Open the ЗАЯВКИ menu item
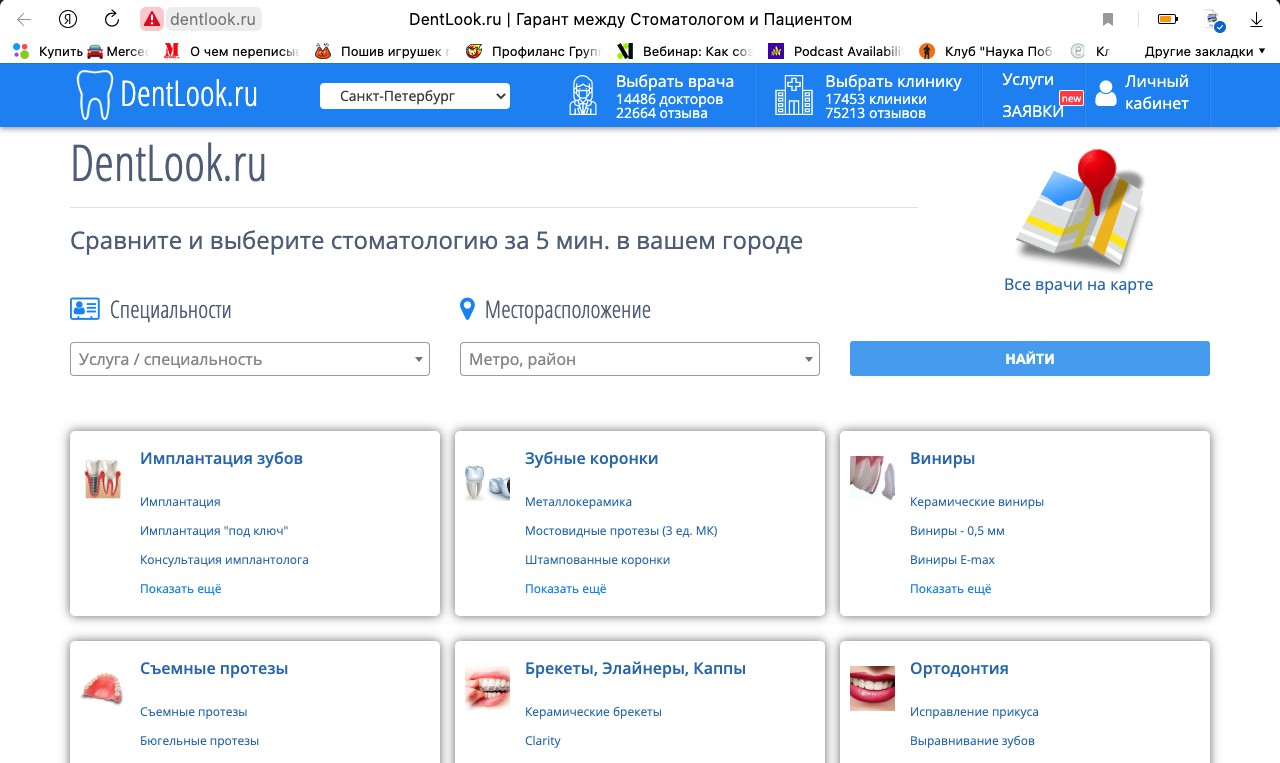Image resolution: width=1280 pixels, height=763 pixels. click(x=1033, y=112)
